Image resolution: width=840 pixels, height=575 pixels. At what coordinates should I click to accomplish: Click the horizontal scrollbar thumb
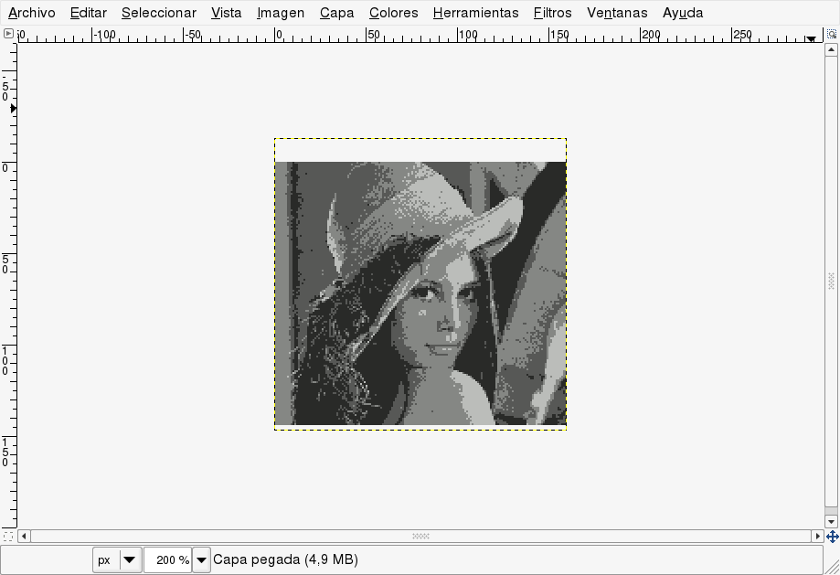(421, 536)
